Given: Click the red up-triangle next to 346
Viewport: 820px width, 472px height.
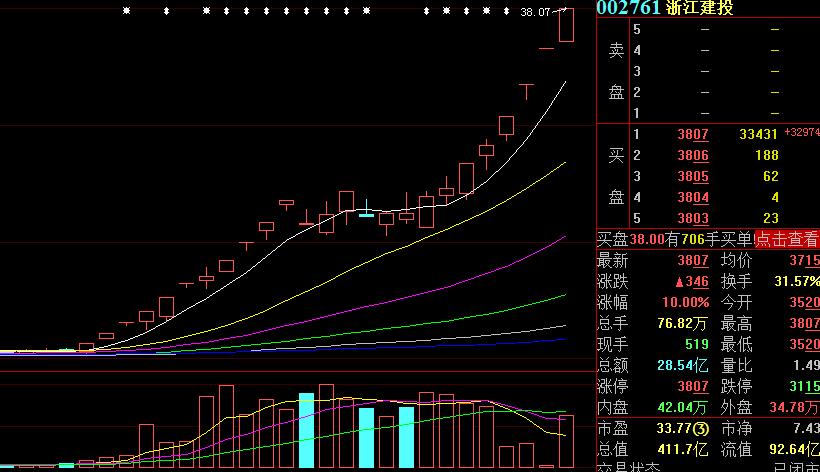Looking at the screenshot, I should coord(677,282).
